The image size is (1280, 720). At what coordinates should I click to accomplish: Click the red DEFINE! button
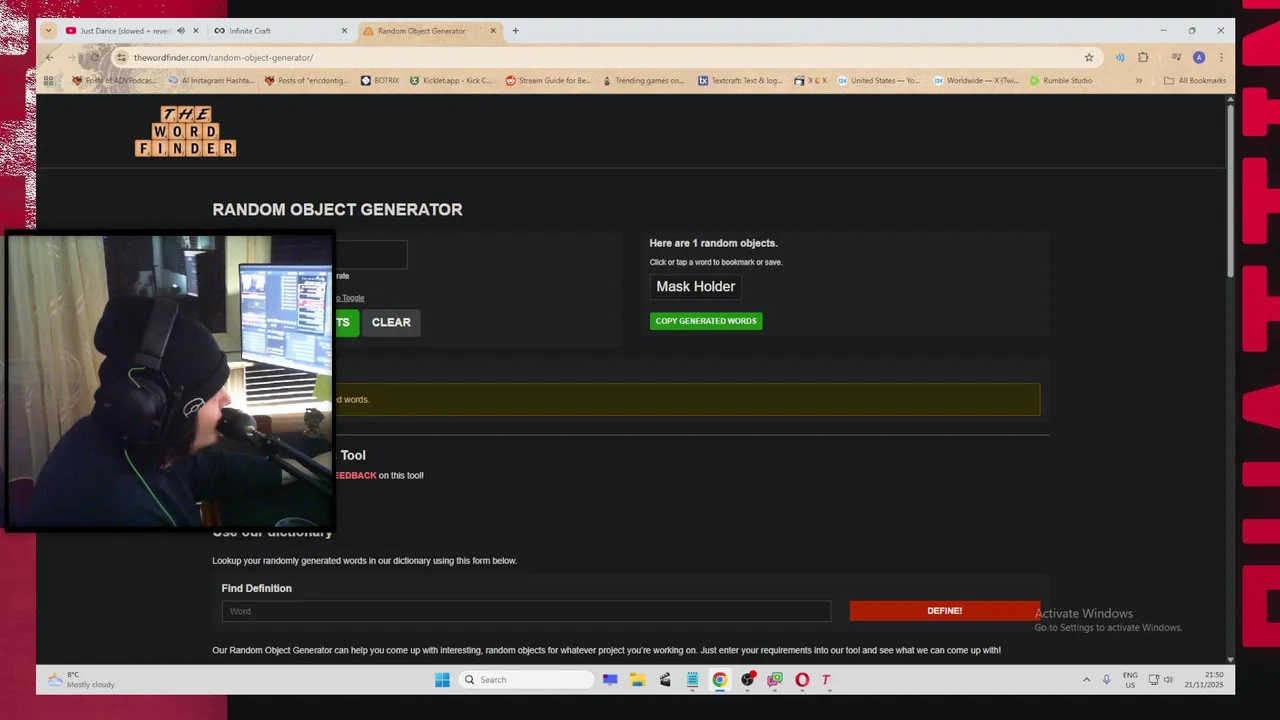[944, 611]
